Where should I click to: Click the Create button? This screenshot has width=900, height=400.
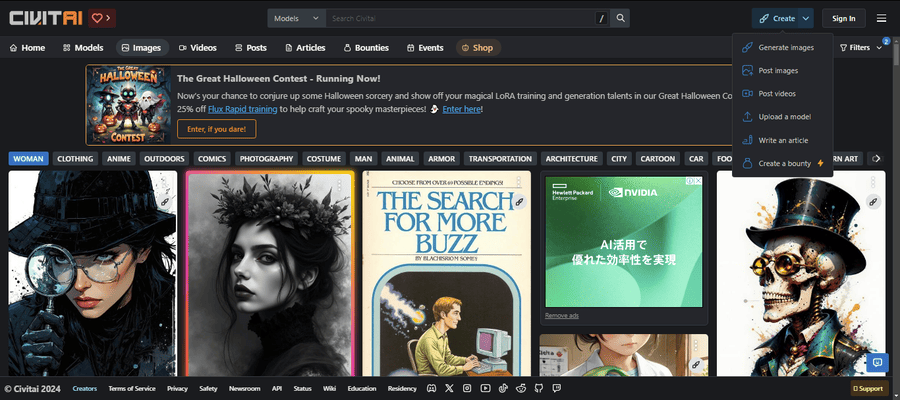(776, 18)
